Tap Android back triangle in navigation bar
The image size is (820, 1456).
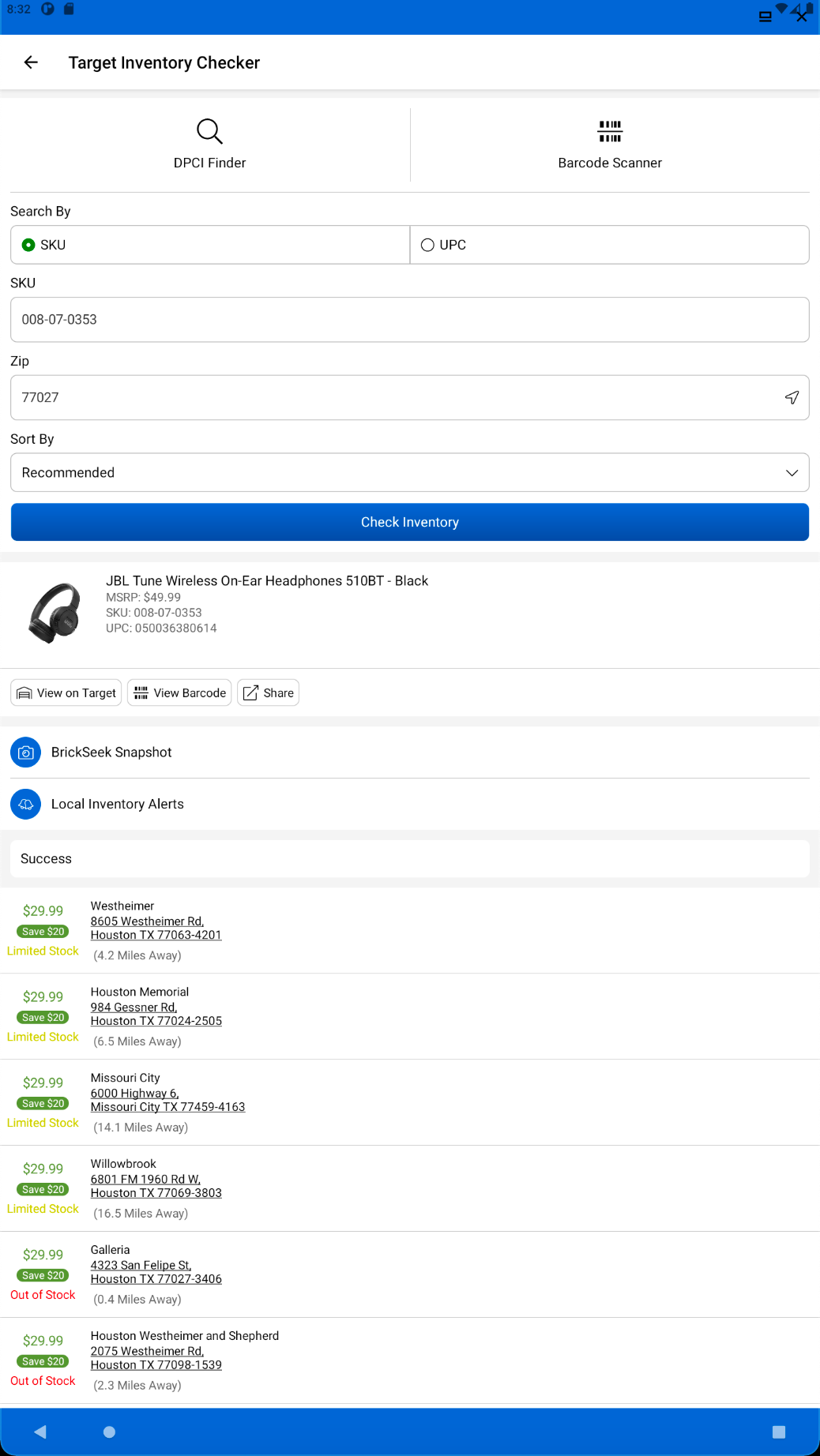point(40,1432)
